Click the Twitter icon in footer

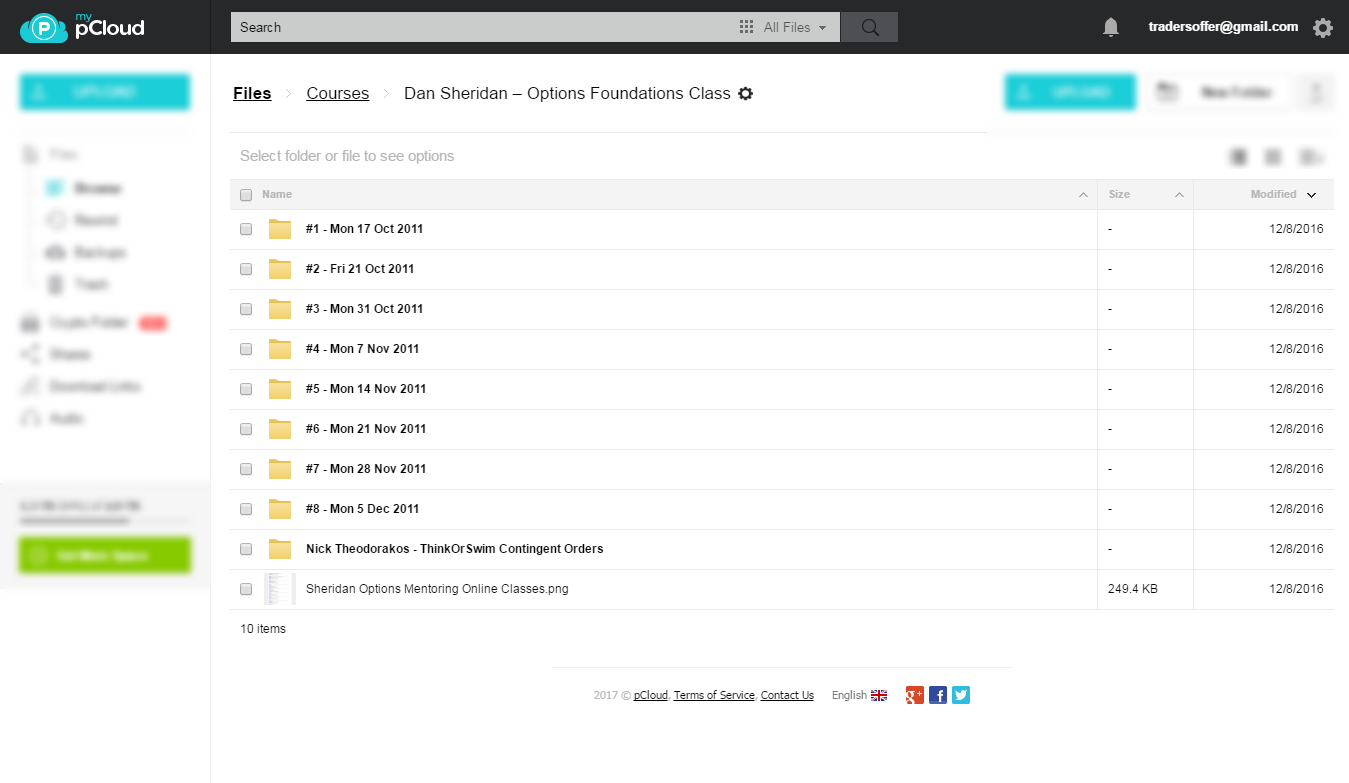pos(961,695)
